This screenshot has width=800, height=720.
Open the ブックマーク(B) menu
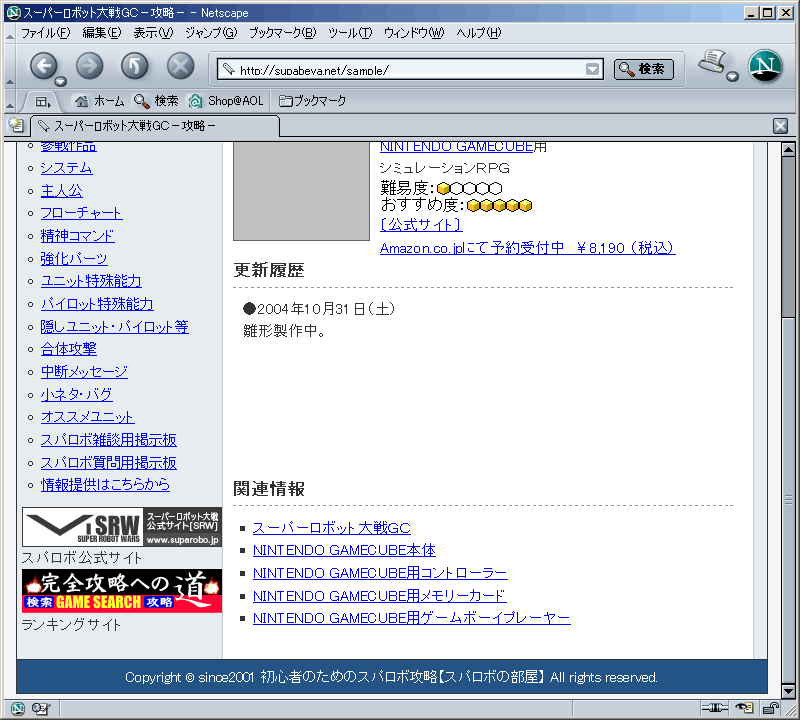[x=282, y=33]
